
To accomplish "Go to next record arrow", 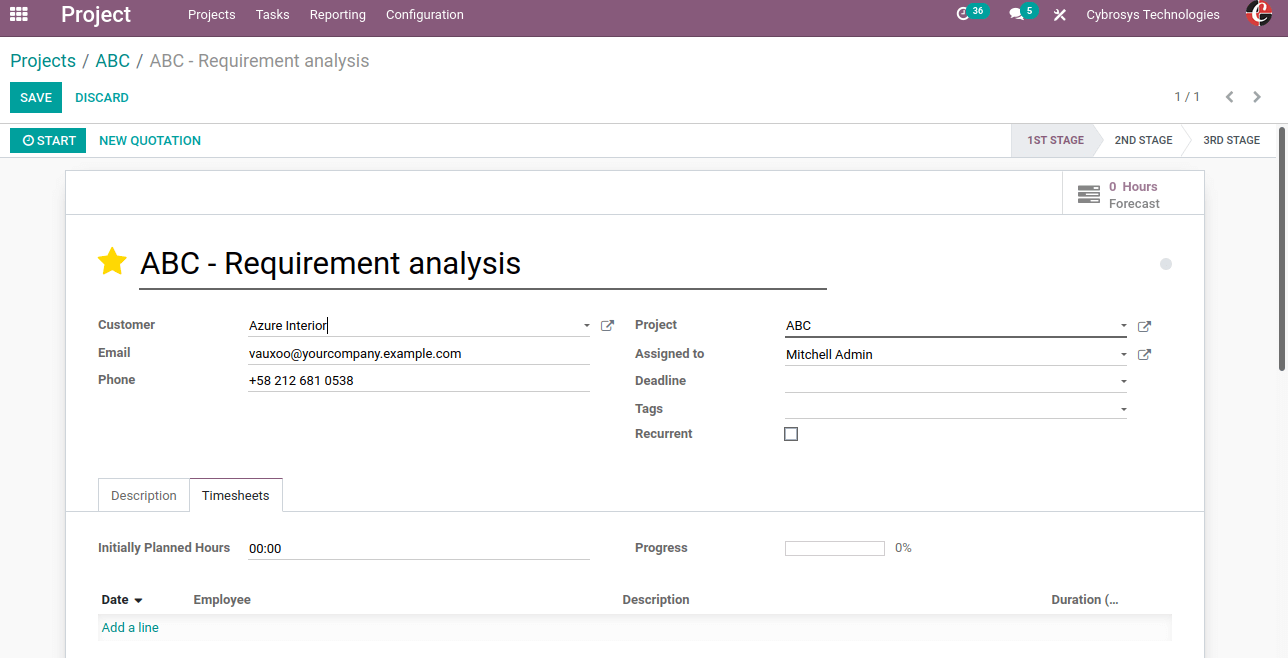I will (1258, 97).
